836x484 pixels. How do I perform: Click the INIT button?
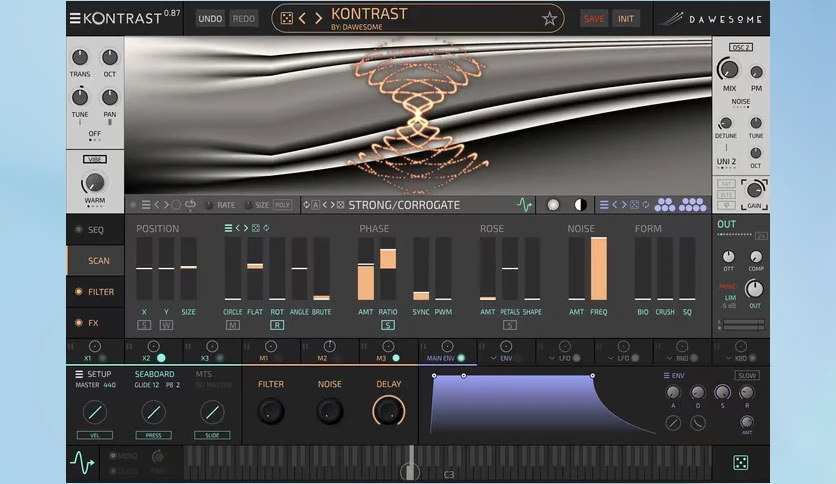[626, 19]
